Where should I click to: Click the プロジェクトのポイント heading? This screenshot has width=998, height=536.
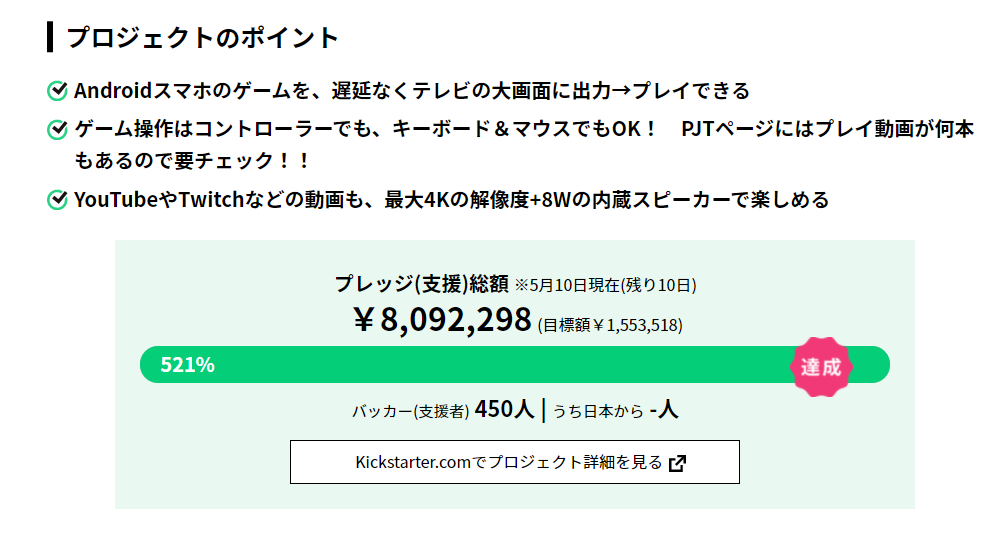(203, 38)
